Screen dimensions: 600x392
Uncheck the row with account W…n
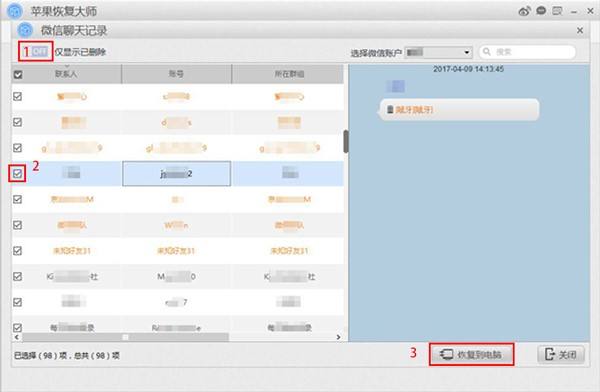coord(18,225)
